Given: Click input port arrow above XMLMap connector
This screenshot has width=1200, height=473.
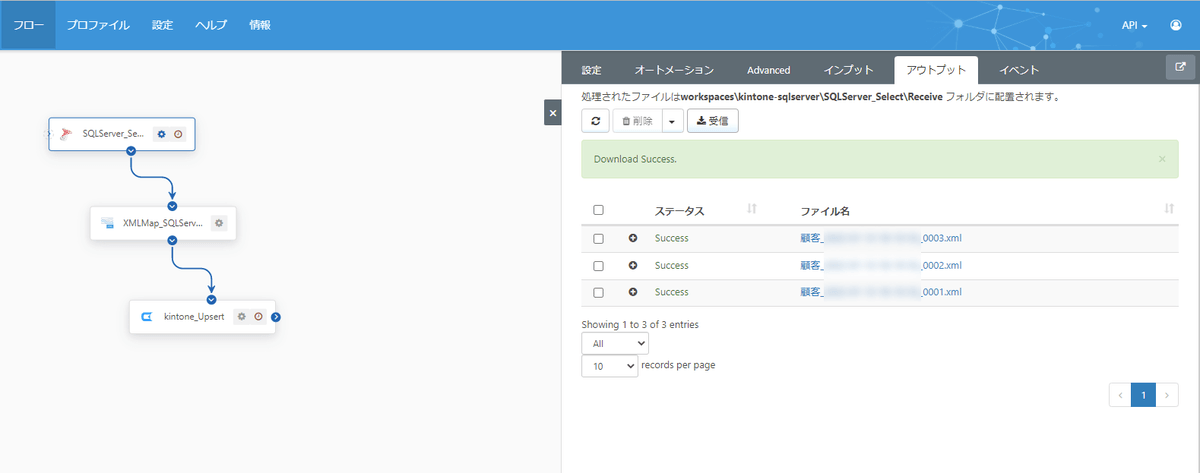Looking at the screenshot, I should 172,205.
